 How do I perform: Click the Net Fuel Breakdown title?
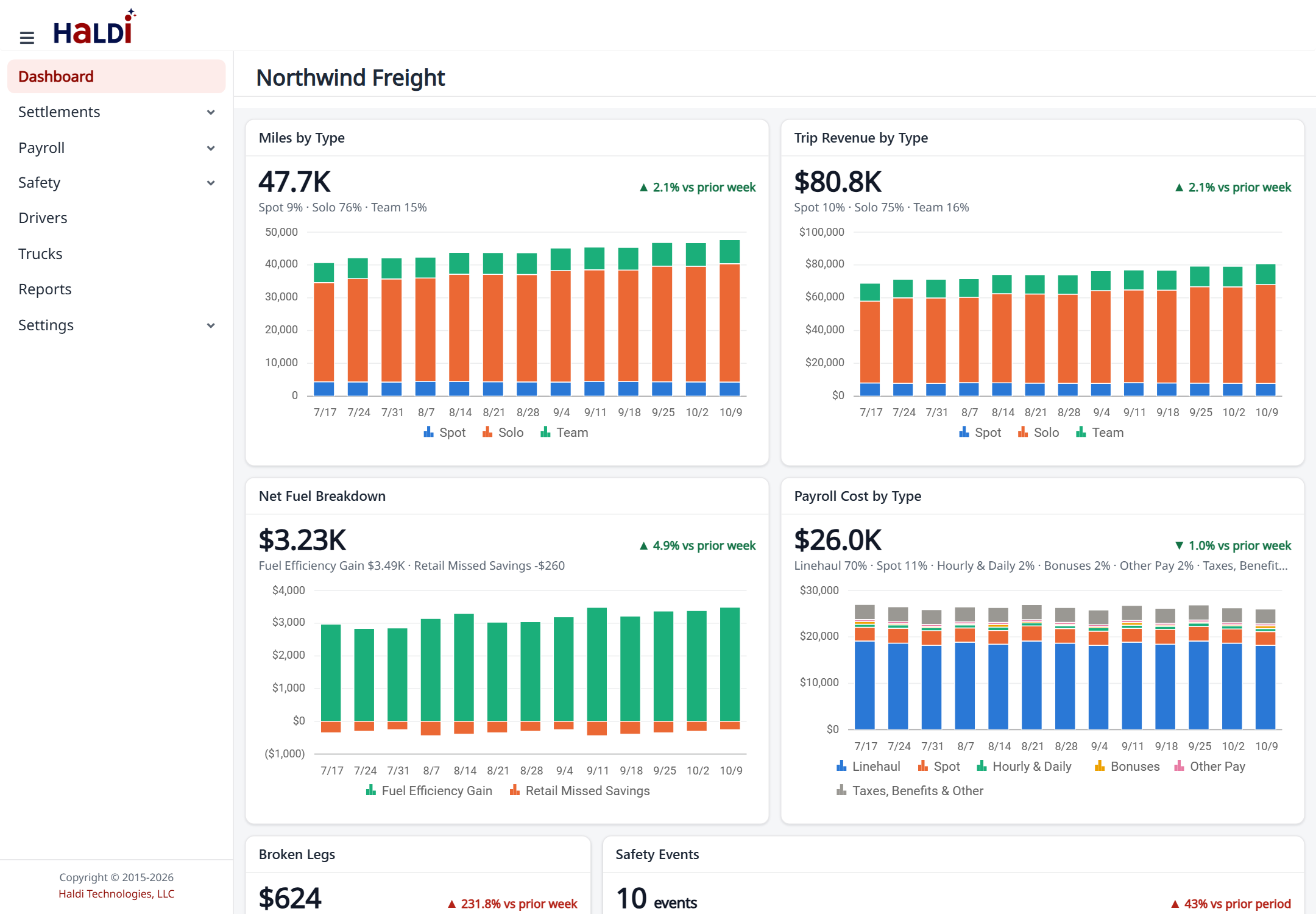(322, 497)
